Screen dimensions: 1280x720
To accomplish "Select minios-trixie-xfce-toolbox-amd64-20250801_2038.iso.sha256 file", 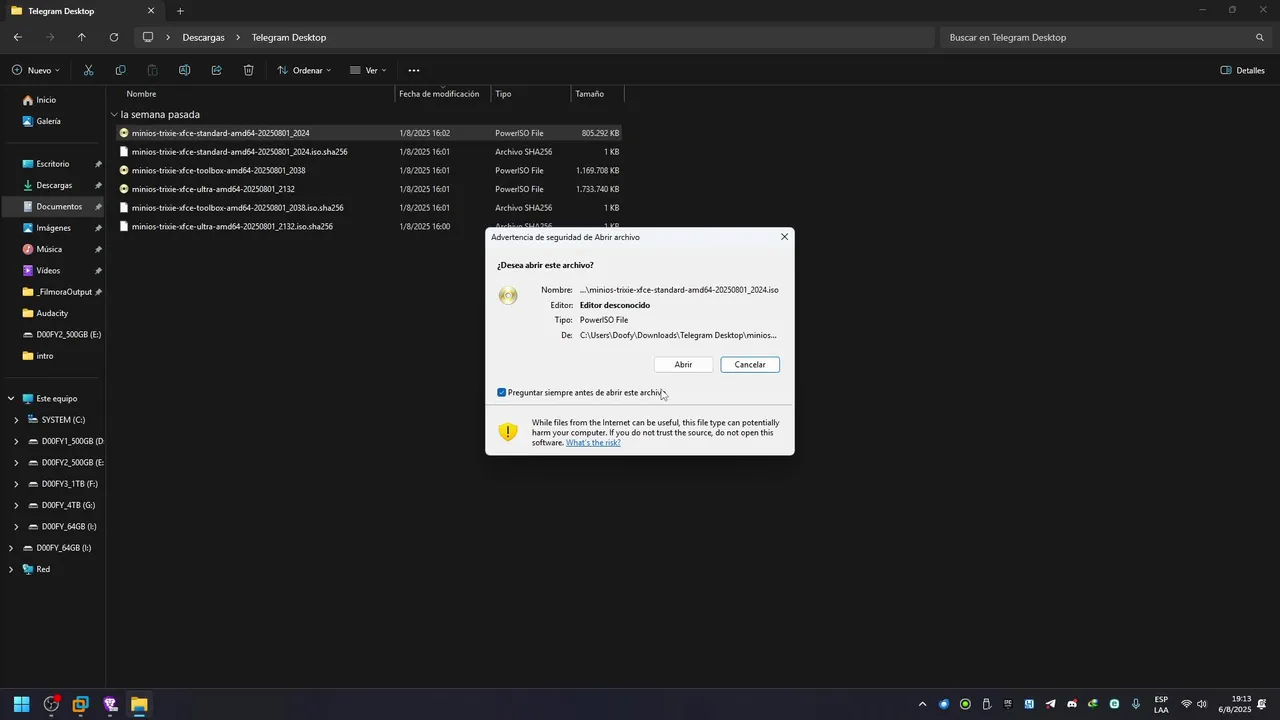I will coord(237,208).
